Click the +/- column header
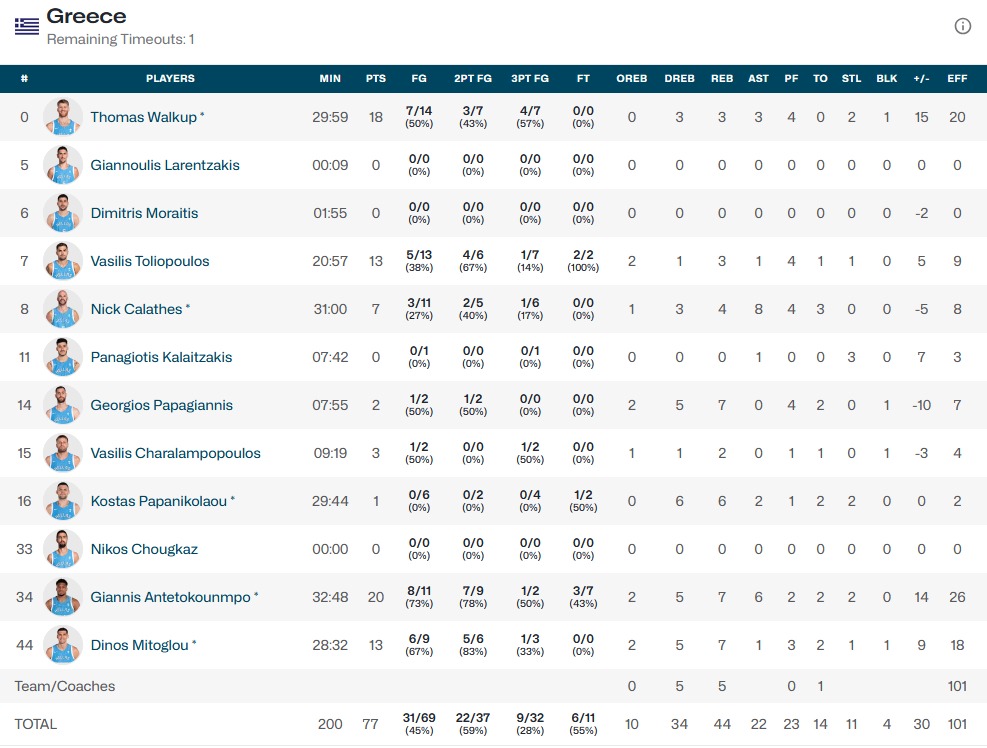The image size is (987, 748). pyautogui.click(x=921, y=78)
